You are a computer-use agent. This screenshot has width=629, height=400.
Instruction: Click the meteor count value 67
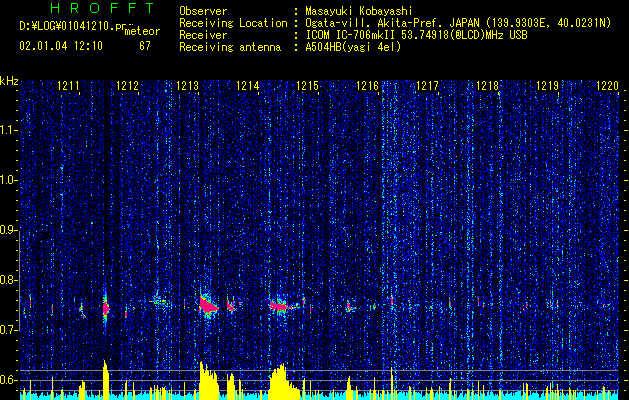coord(145,46)
